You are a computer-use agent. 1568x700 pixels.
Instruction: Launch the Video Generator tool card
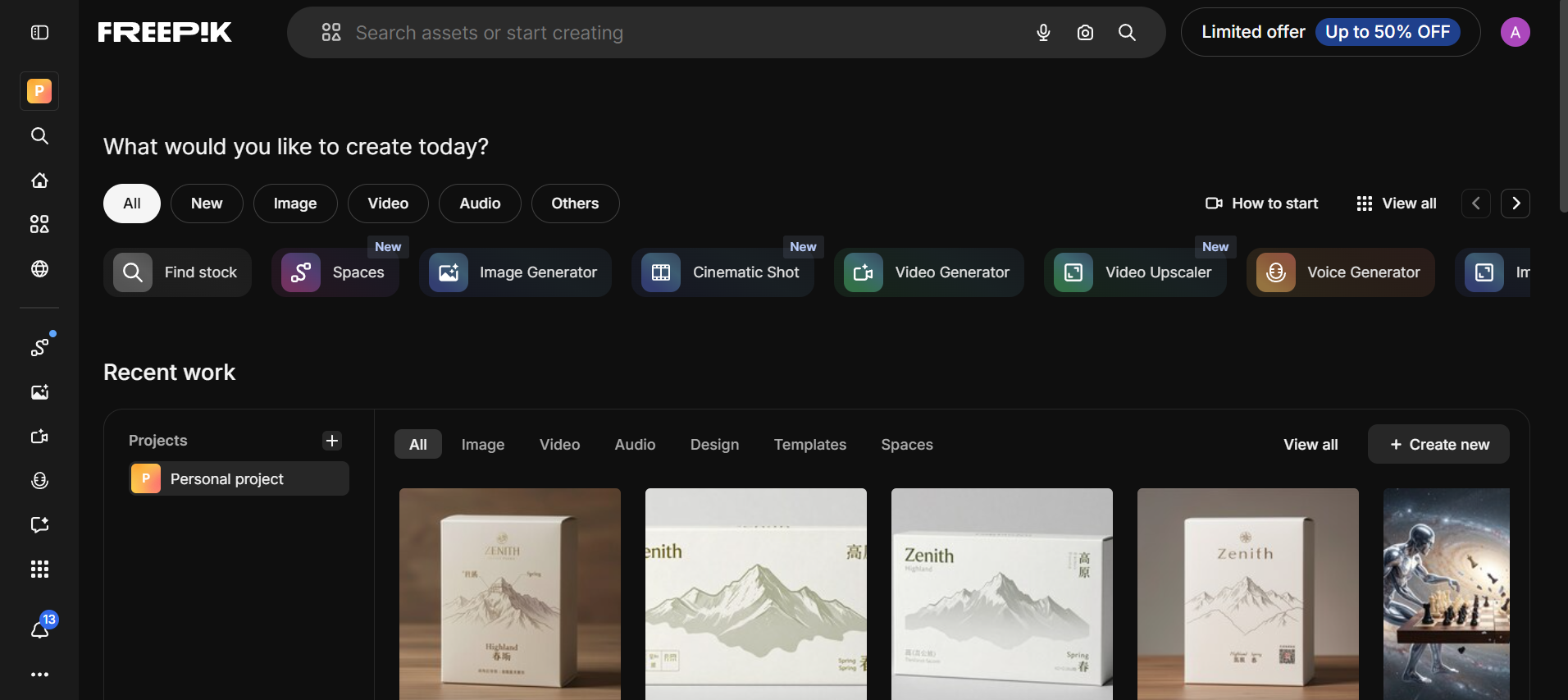click(x=929, y=272)
